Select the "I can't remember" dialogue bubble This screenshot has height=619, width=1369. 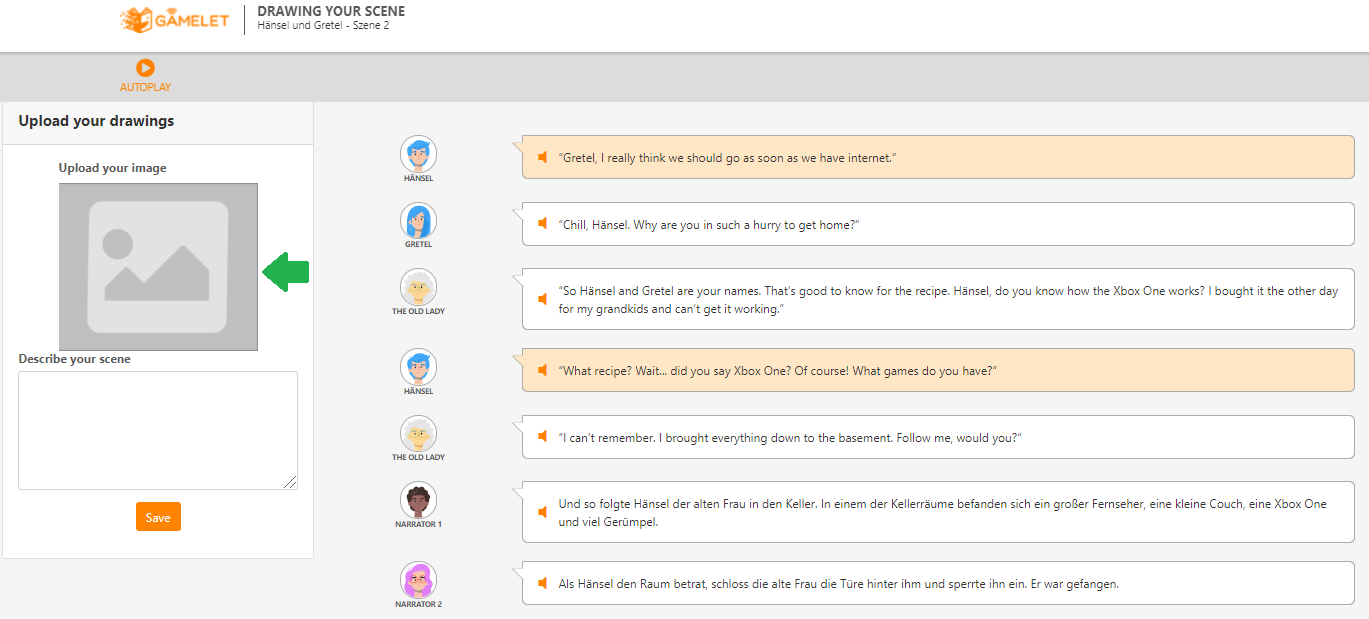tap(938, 437)
